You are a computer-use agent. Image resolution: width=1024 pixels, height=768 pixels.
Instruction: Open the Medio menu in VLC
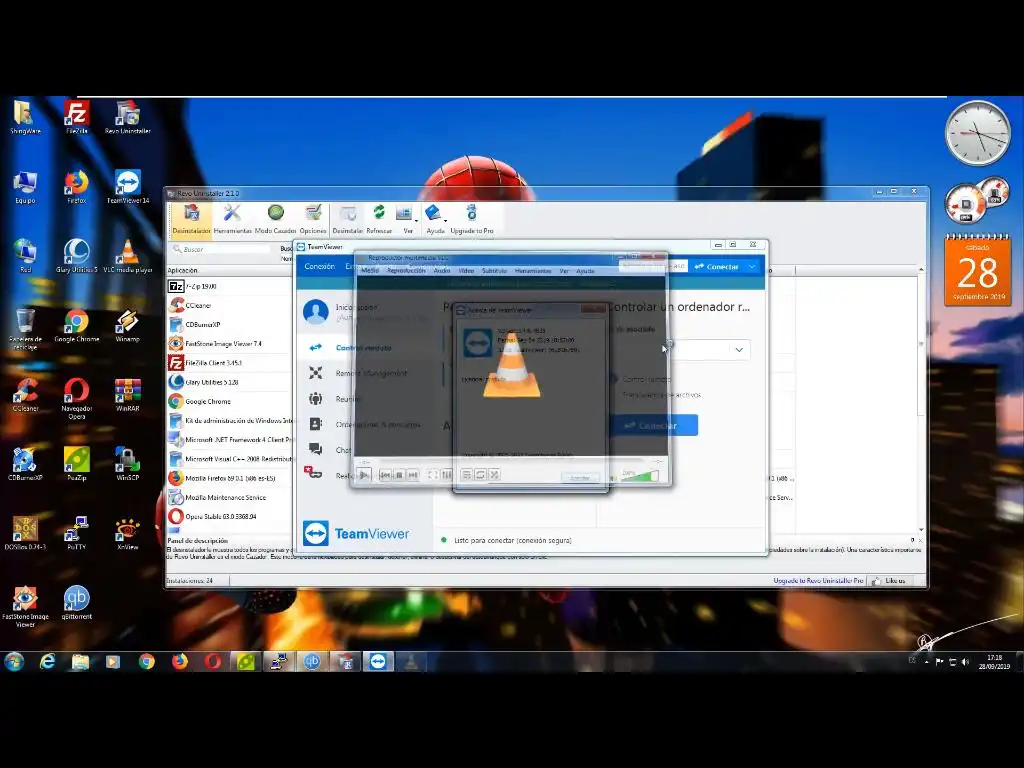click(x=370, y=270)
